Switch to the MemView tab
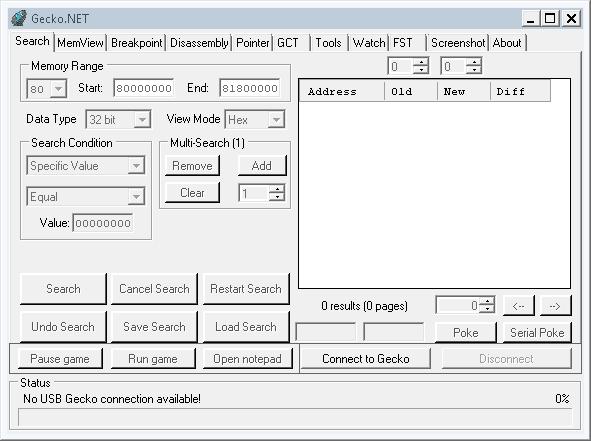The width and height of the screenshot is (591, 441). pos(80,43)
